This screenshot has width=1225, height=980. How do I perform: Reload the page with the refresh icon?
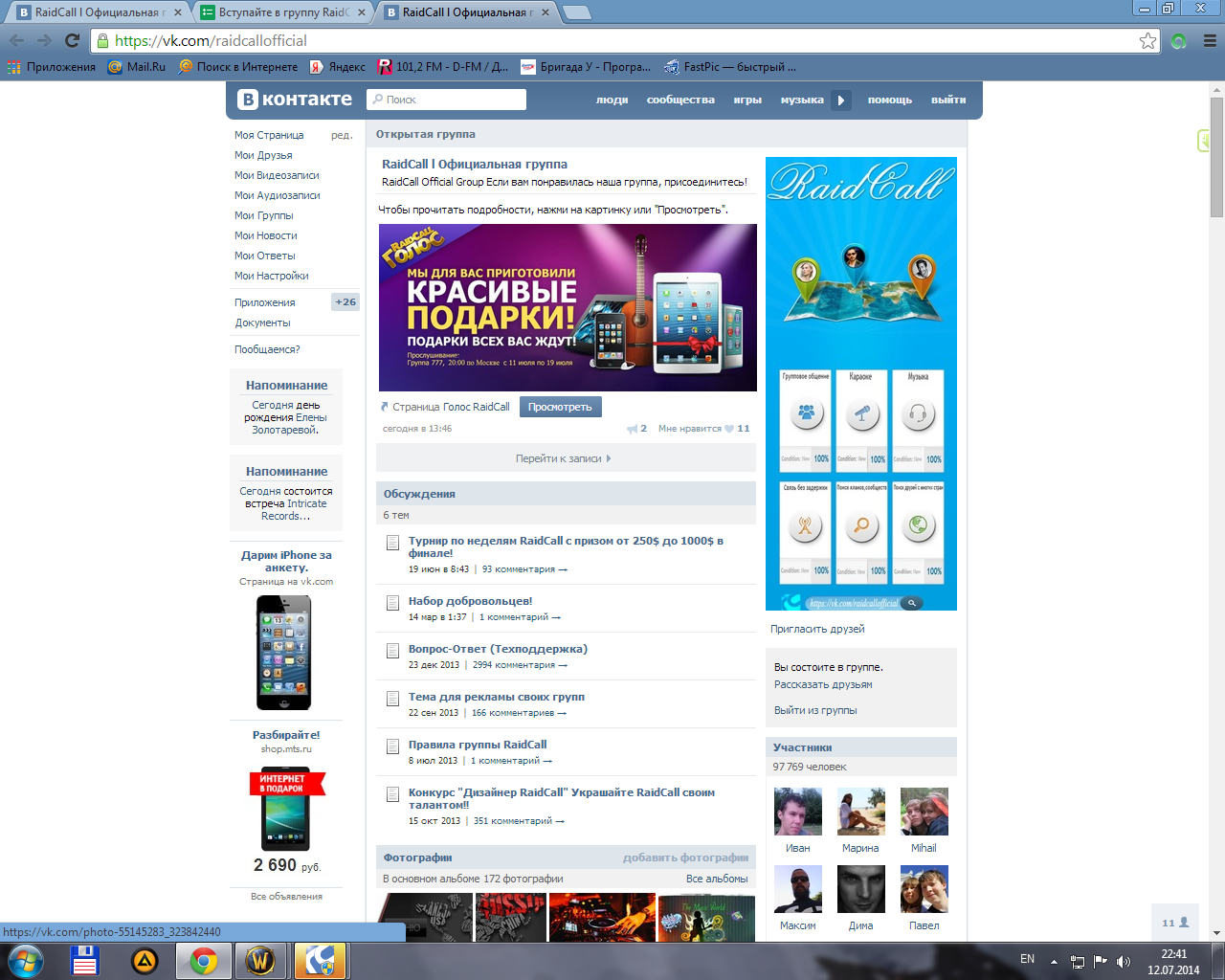tap(72, 40)
